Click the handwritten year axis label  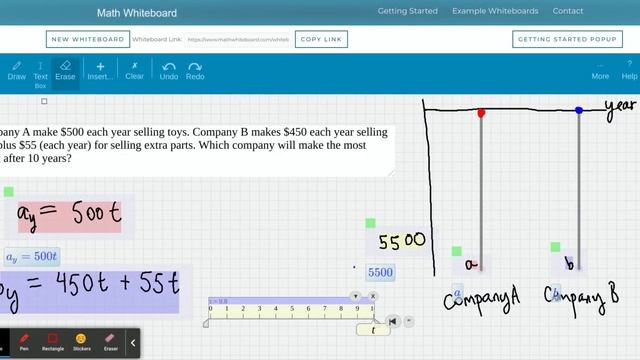coord(620,109)
